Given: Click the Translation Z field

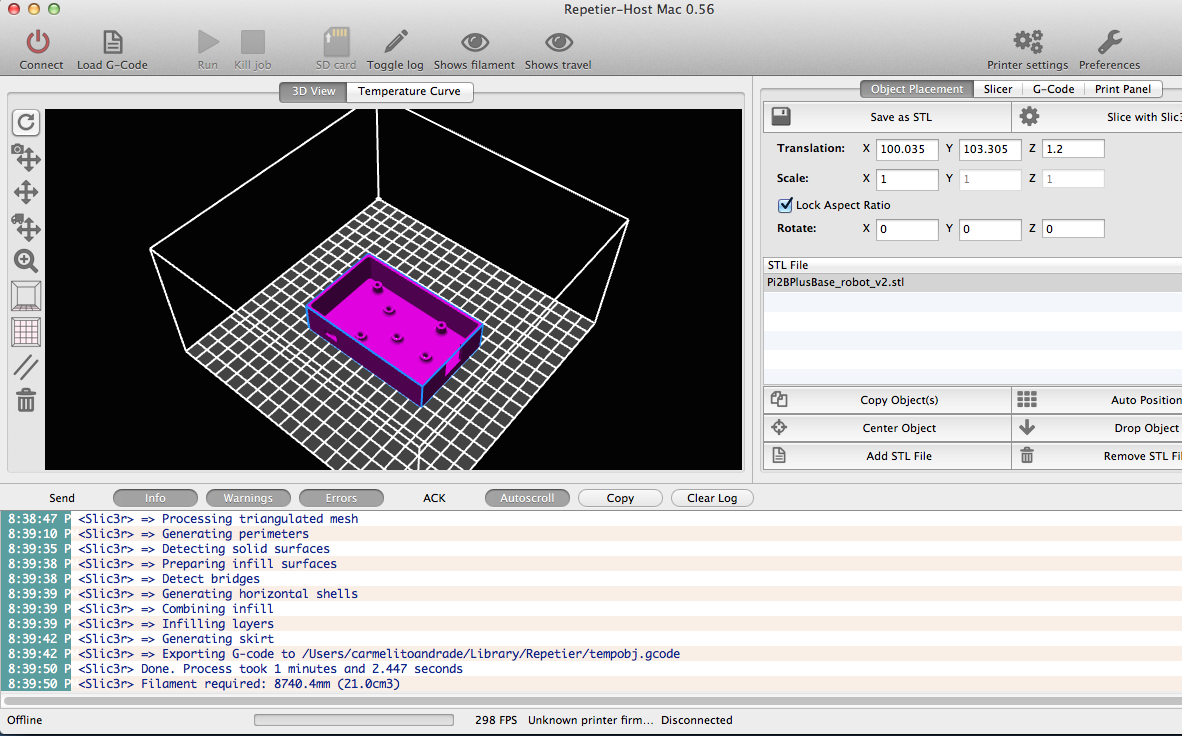Looking at the screenshot, I should coord(1073,149).
